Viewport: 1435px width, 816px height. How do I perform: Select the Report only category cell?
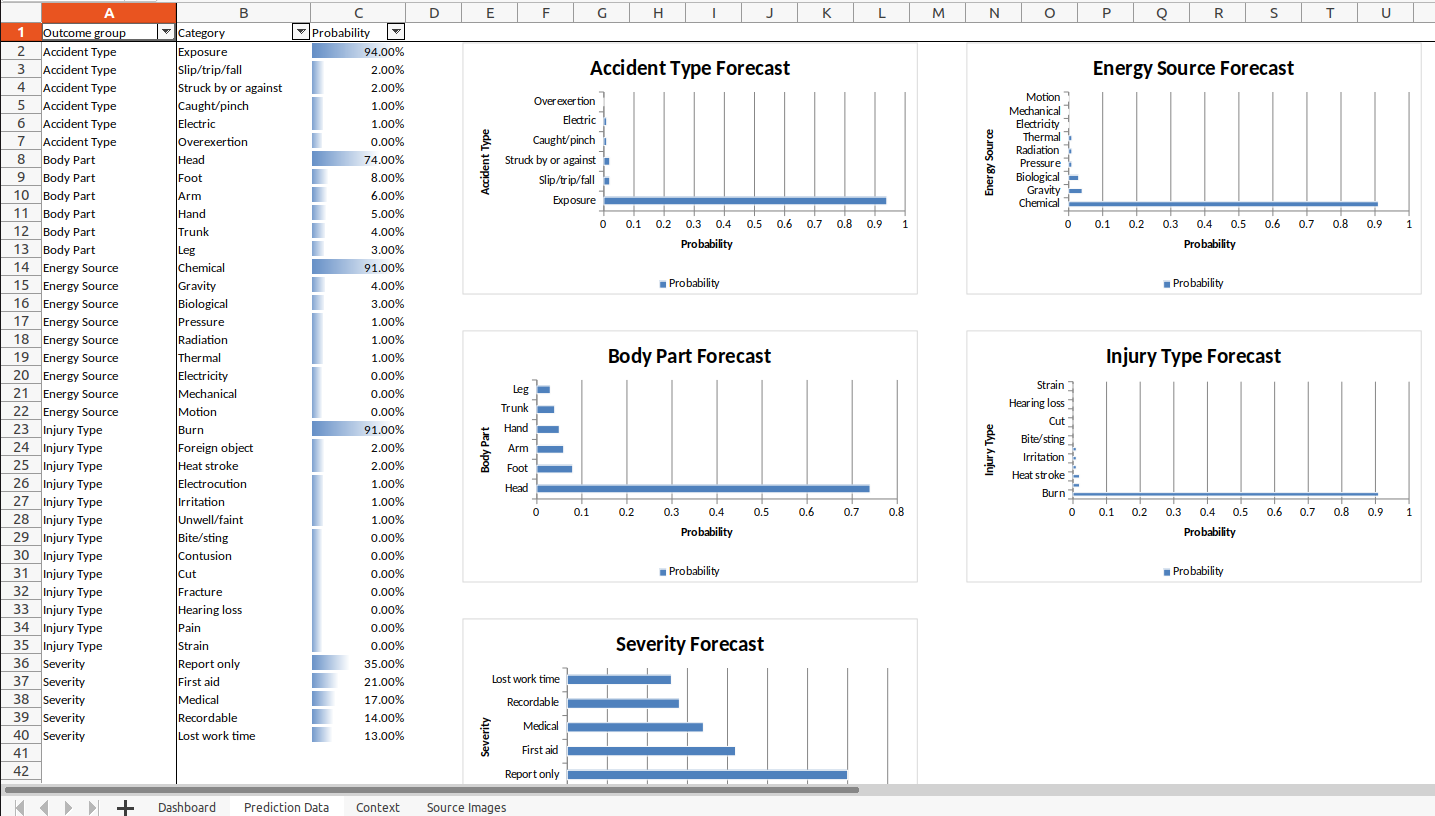click(243, 663)
